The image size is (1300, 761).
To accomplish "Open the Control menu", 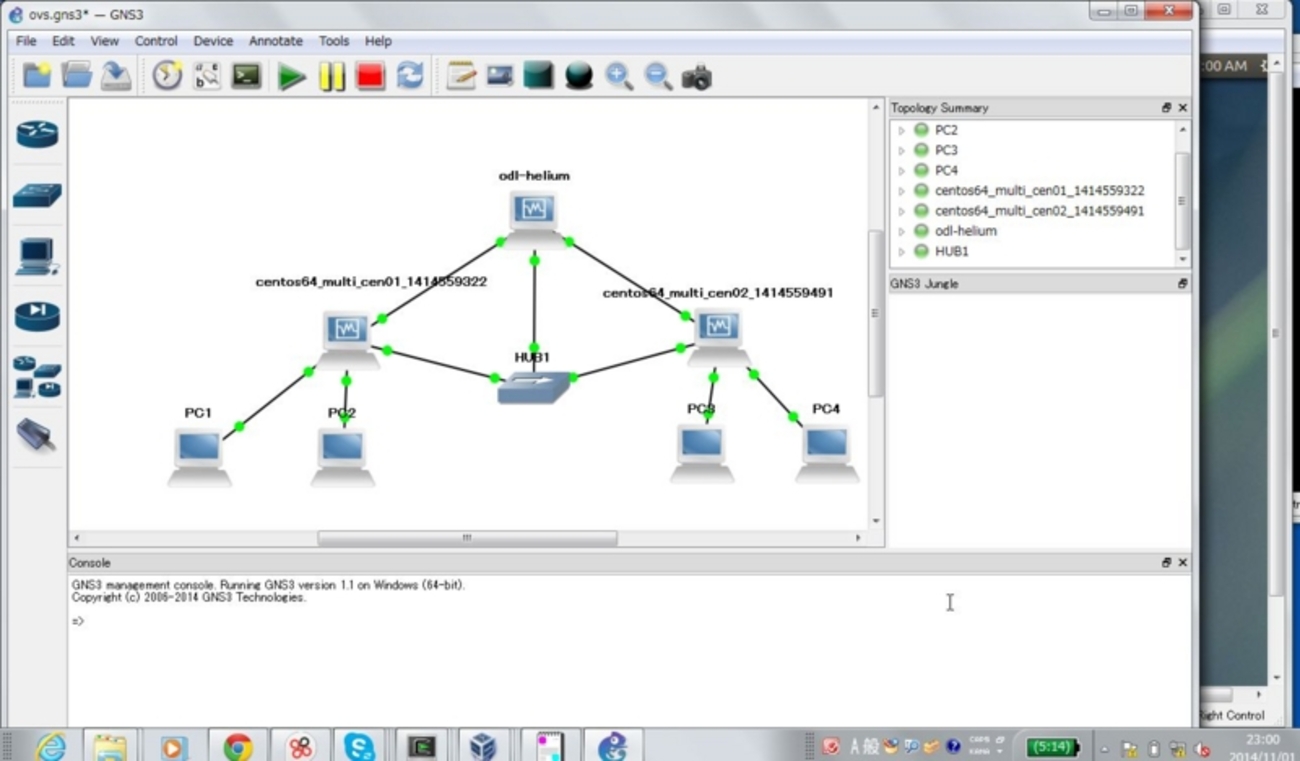I will (156, 41).
